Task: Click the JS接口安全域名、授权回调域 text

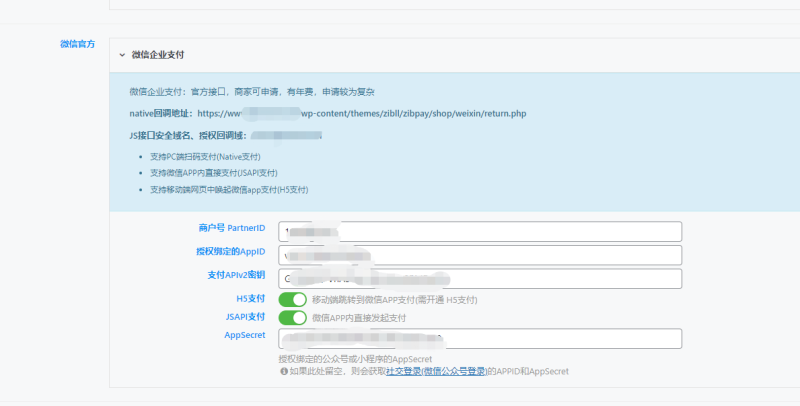Action: (190, 135)
